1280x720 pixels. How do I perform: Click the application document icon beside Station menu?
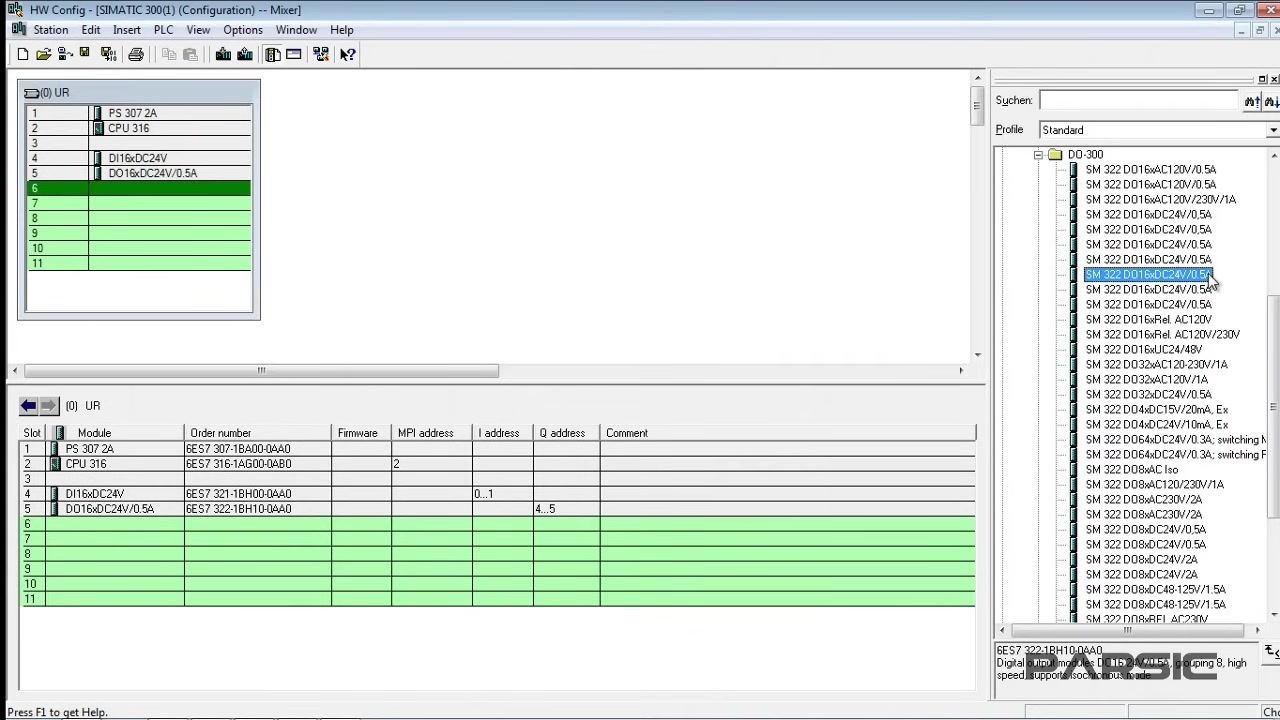tap(19, 30)
